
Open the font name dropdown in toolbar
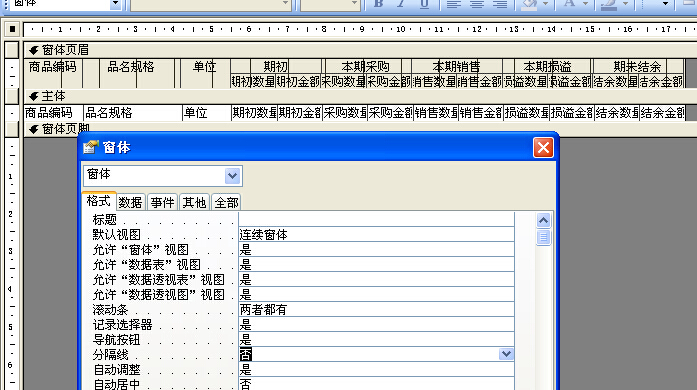coord(285,4)
